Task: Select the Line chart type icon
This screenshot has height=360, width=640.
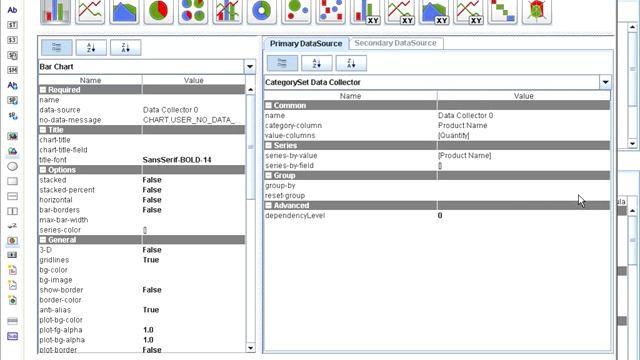Action: 90,11
